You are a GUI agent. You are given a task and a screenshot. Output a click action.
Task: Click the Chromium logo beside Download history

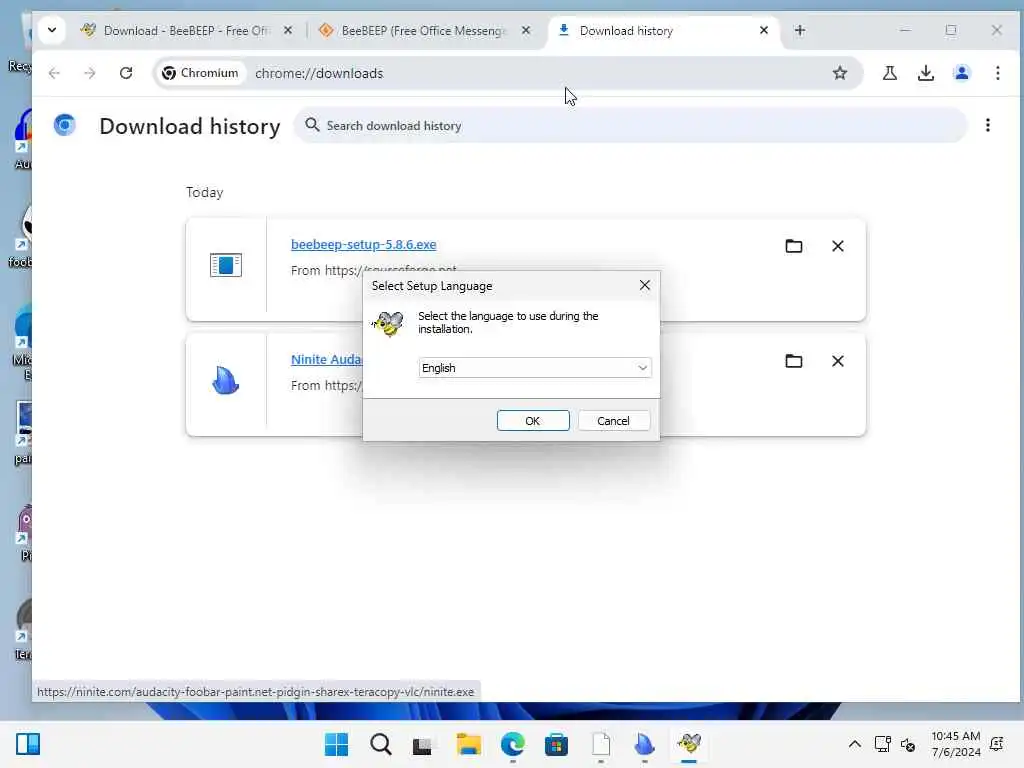65,125
